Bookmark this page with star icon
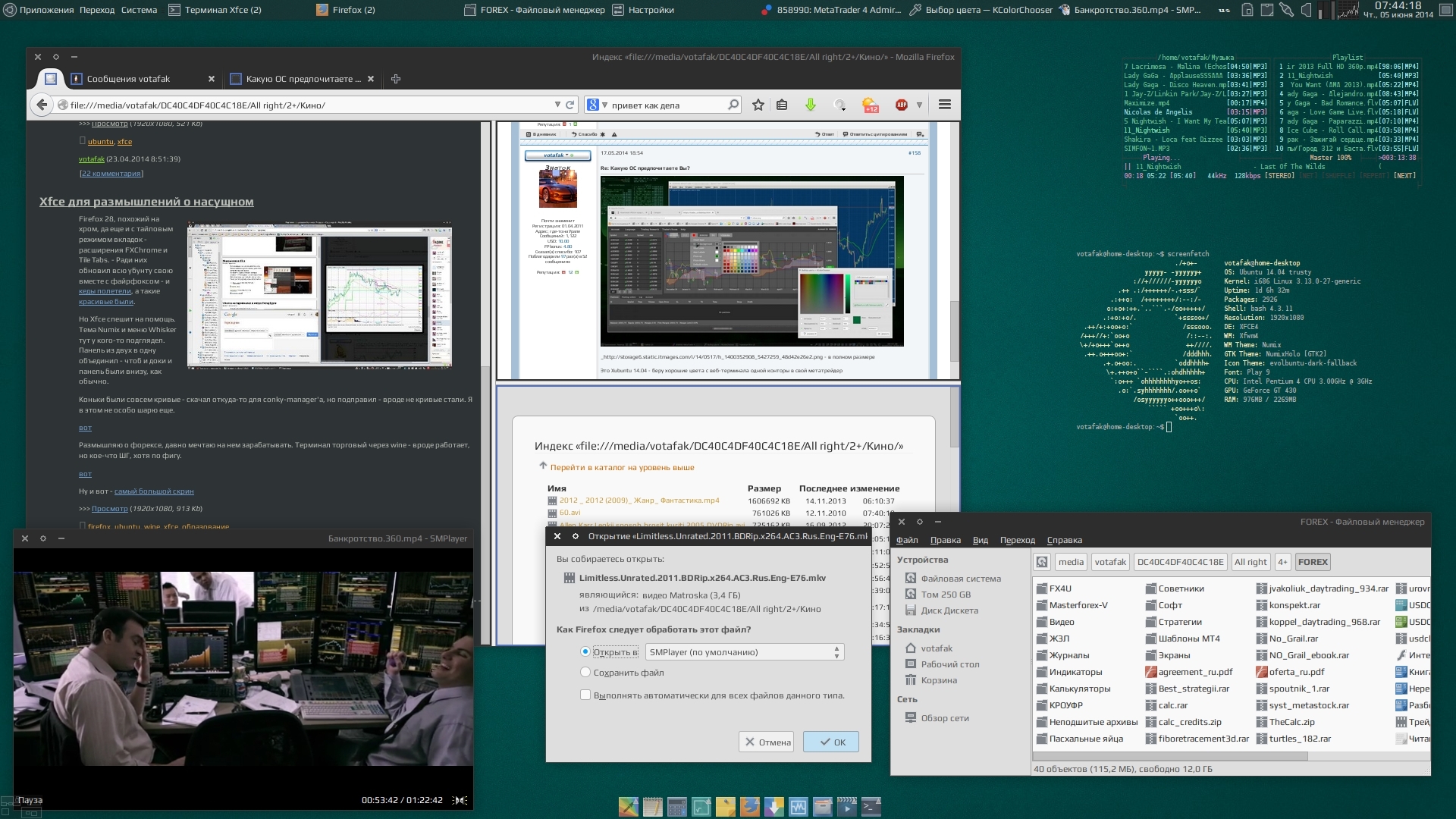1456x819 pixels. pyautogui.click(x=758, y=105)
